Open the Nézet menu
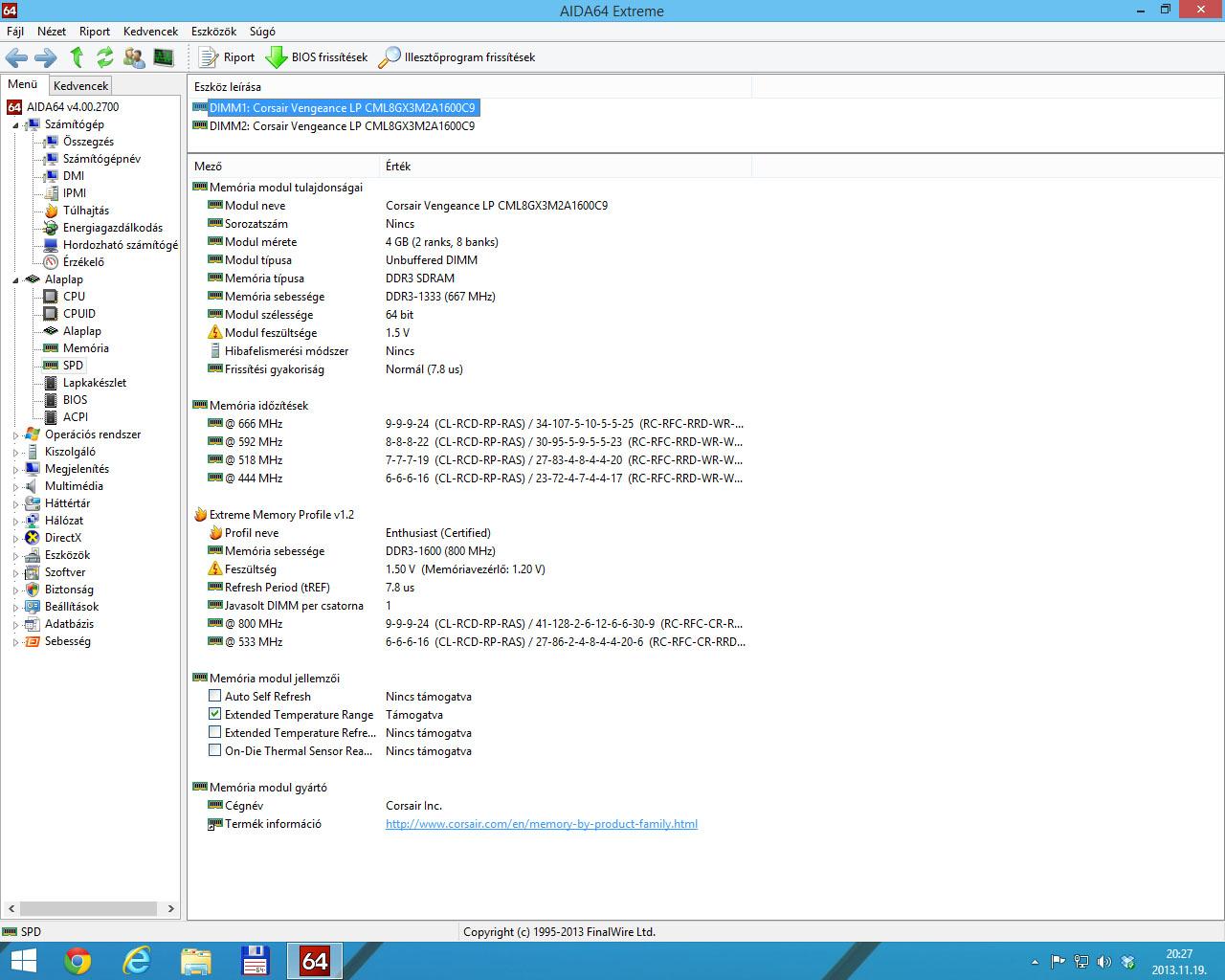 pos(52,32)
